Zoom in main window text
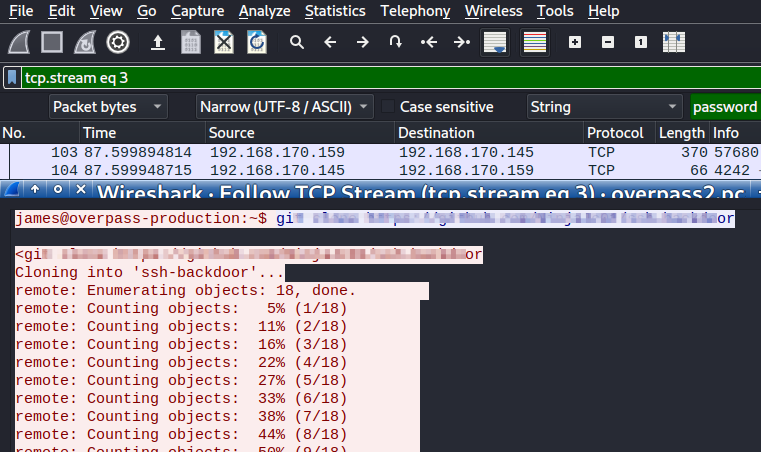761x452 pixels. coord(575,42)
